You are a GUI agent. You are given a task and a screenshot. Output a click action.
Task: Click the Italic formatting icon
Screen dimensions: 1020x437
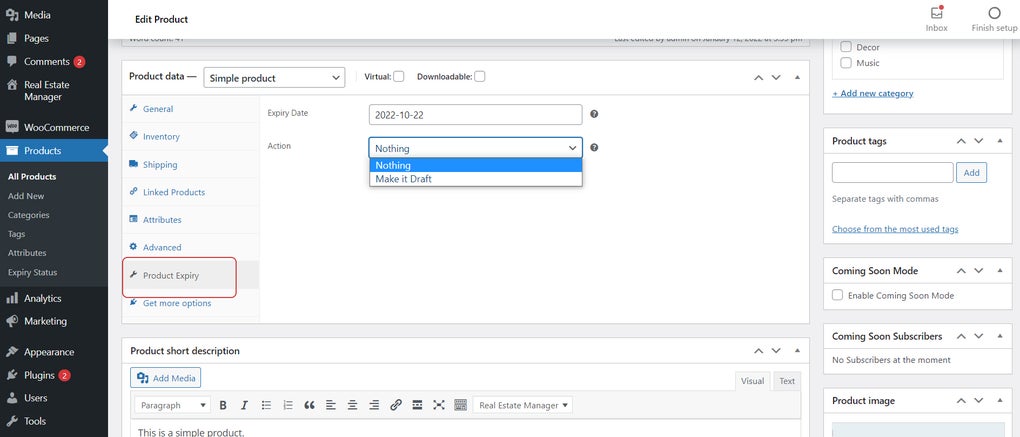click(245, 405)
